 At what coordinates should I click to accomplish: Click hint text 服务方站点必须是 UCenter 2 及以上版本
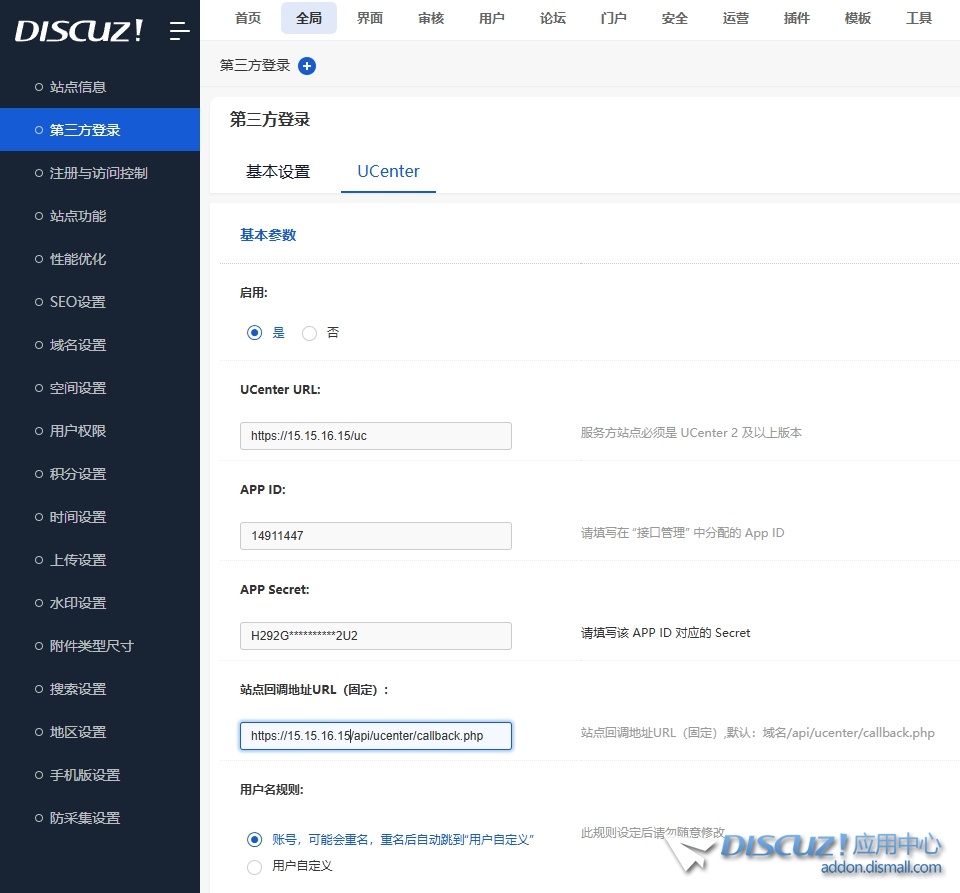coord(691,433)
